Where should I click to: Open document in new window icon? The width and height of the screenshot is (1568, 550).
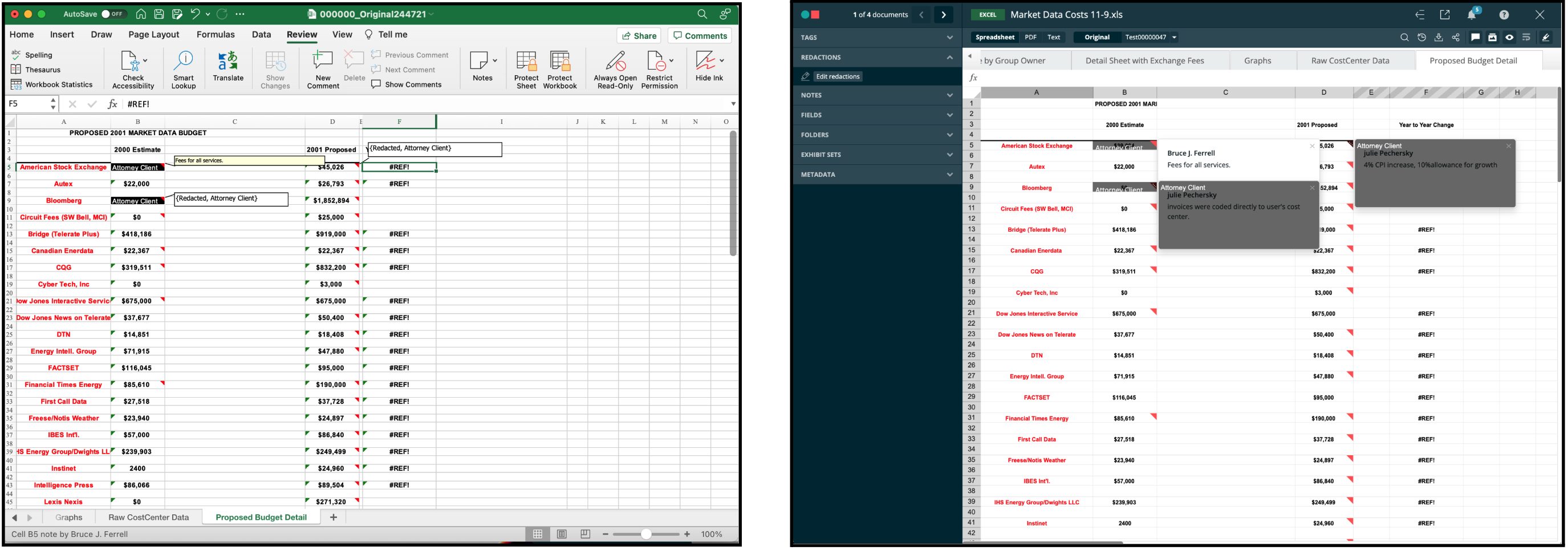tap(1444, 15)
